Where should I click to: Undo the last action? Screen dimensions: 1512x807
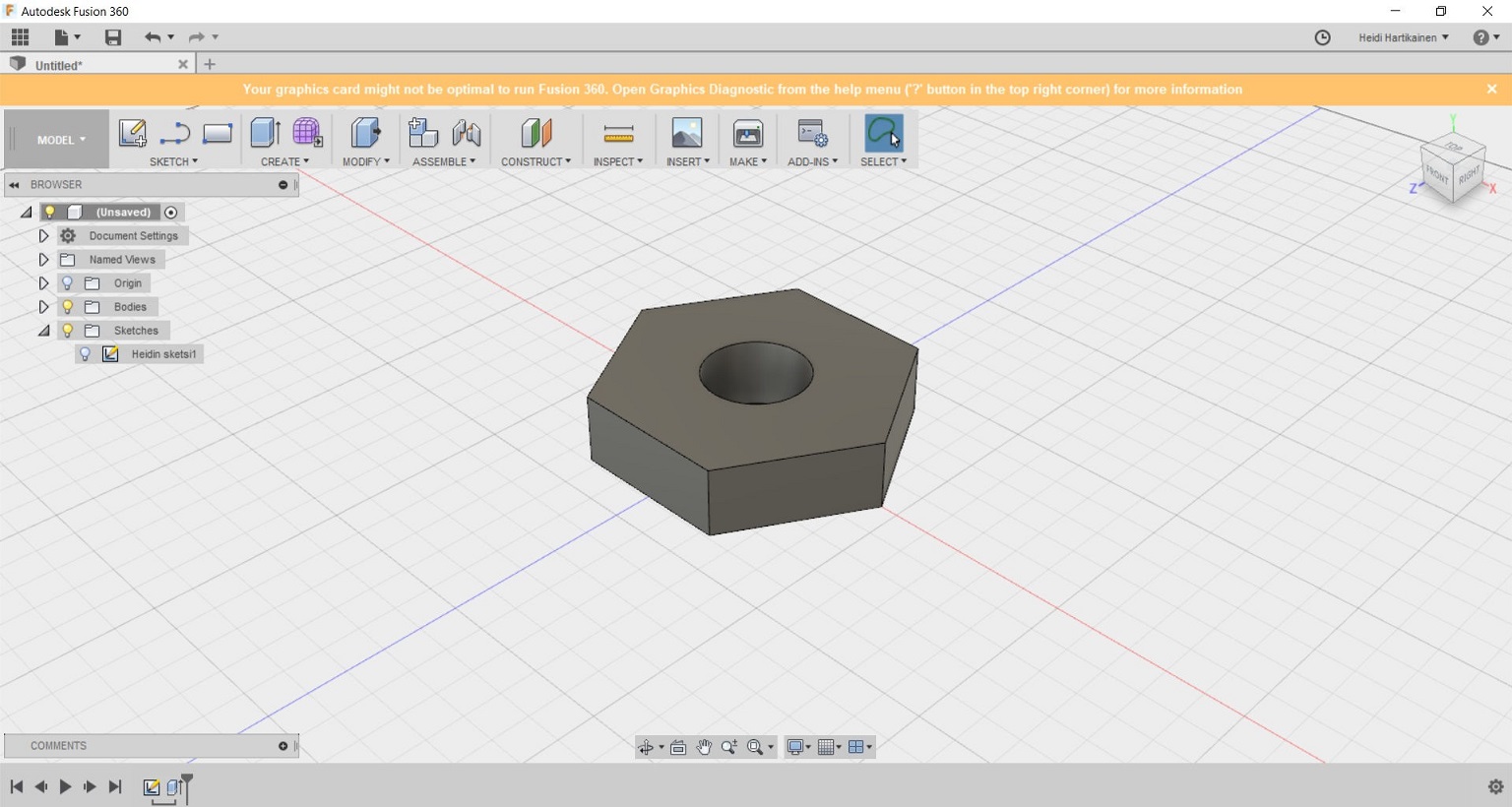tap(153, 37)
